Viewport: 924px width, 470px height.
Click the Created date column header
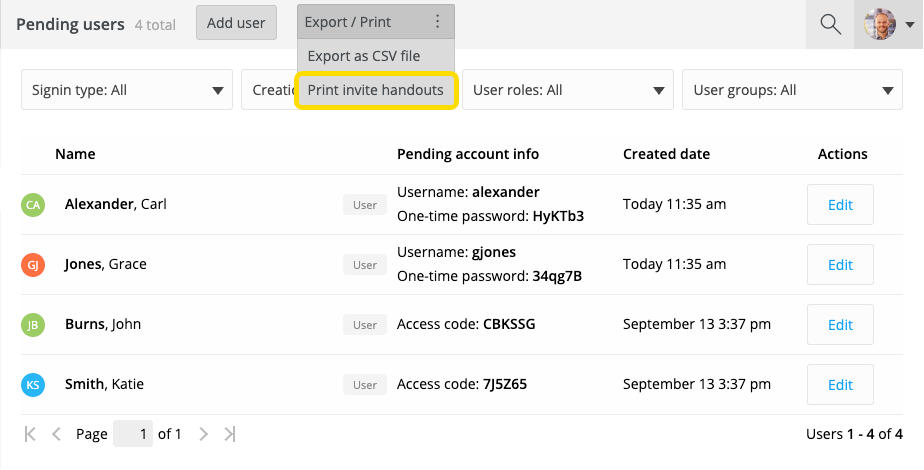[x=666, y=154]
